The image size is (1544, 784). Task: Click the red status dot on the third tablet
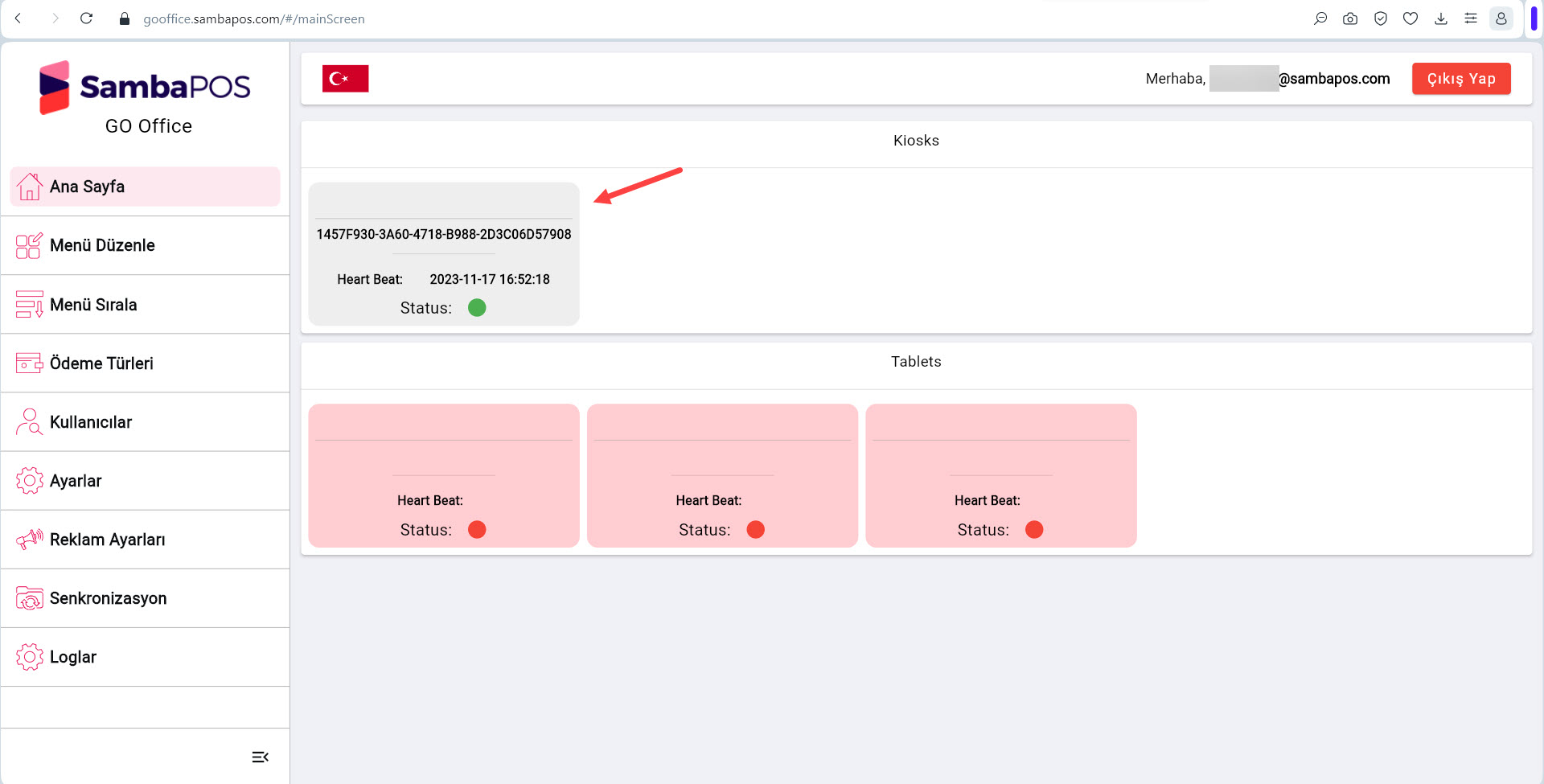[1034, 529]
